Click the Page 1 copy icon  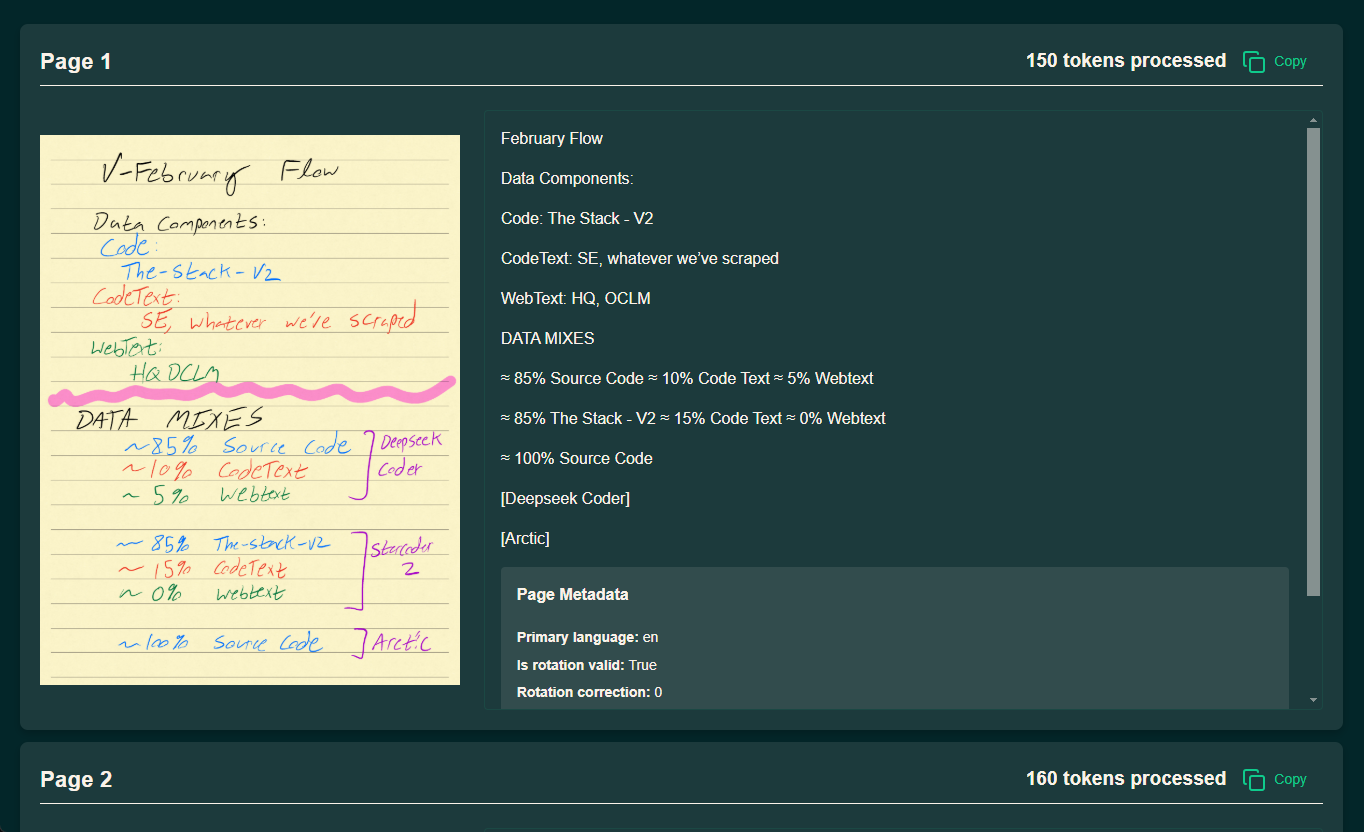coord(1254,61)
